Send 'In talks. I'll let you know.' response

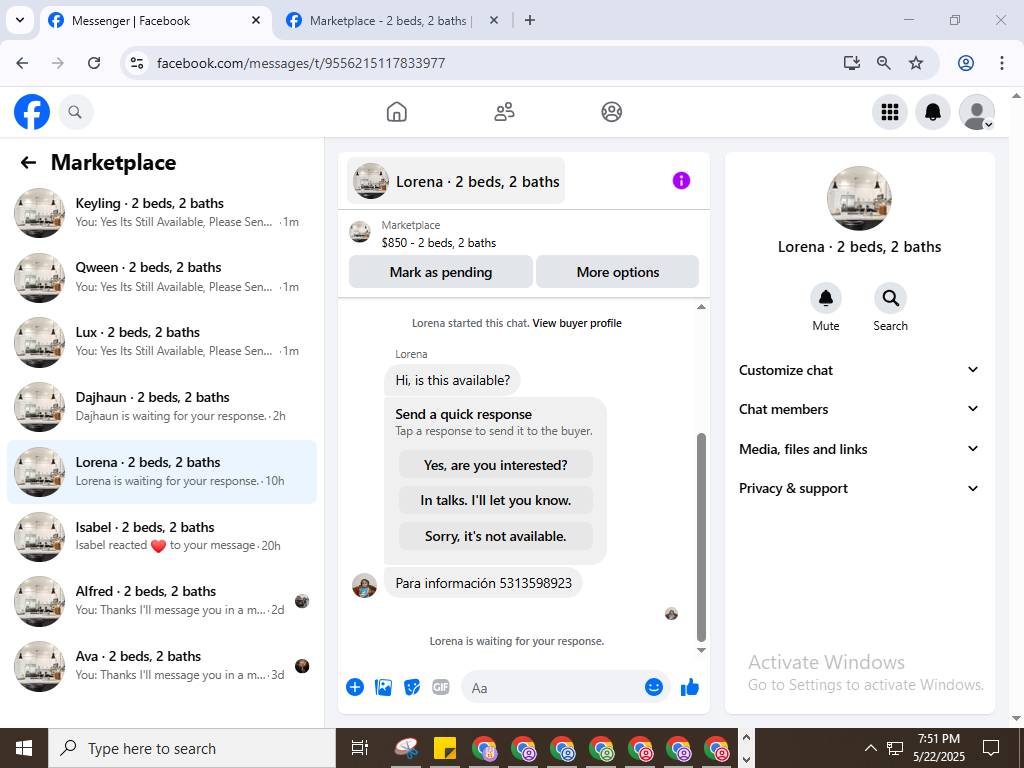click(496, 500)
